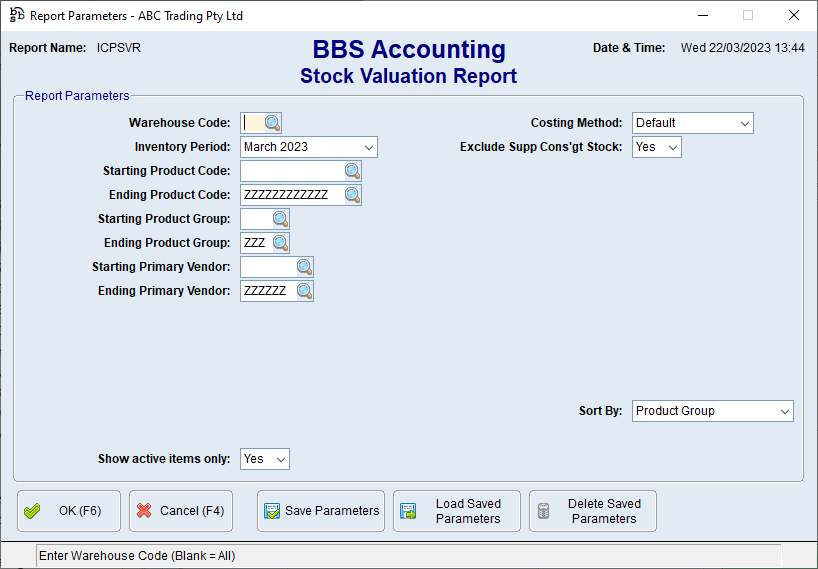The height and width of the screenshot is (569, 818).
Task: Click Load Saved Parameters button
Action: click(x=457, y=511)
